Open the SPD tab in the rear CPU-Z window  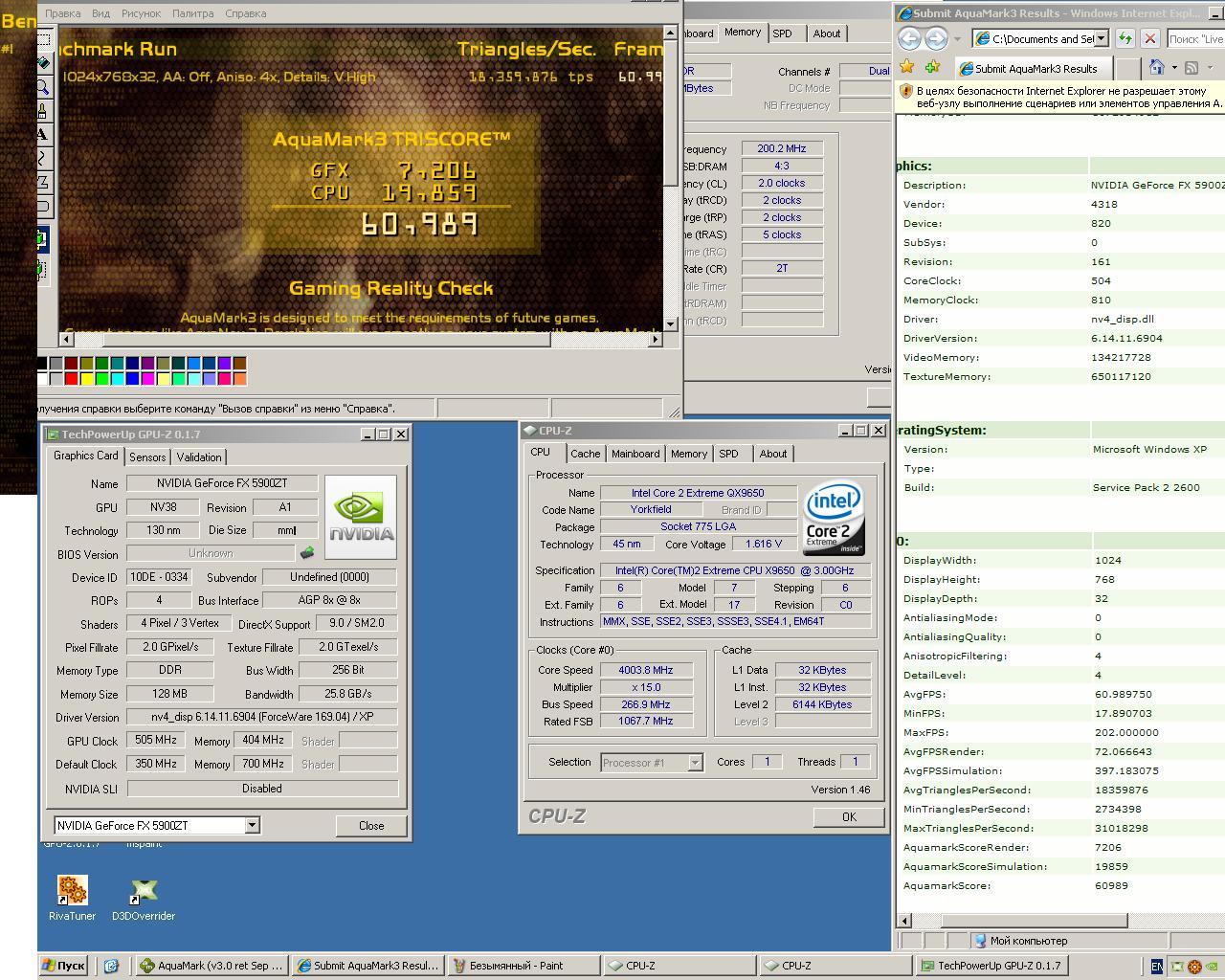coord(782,33)
